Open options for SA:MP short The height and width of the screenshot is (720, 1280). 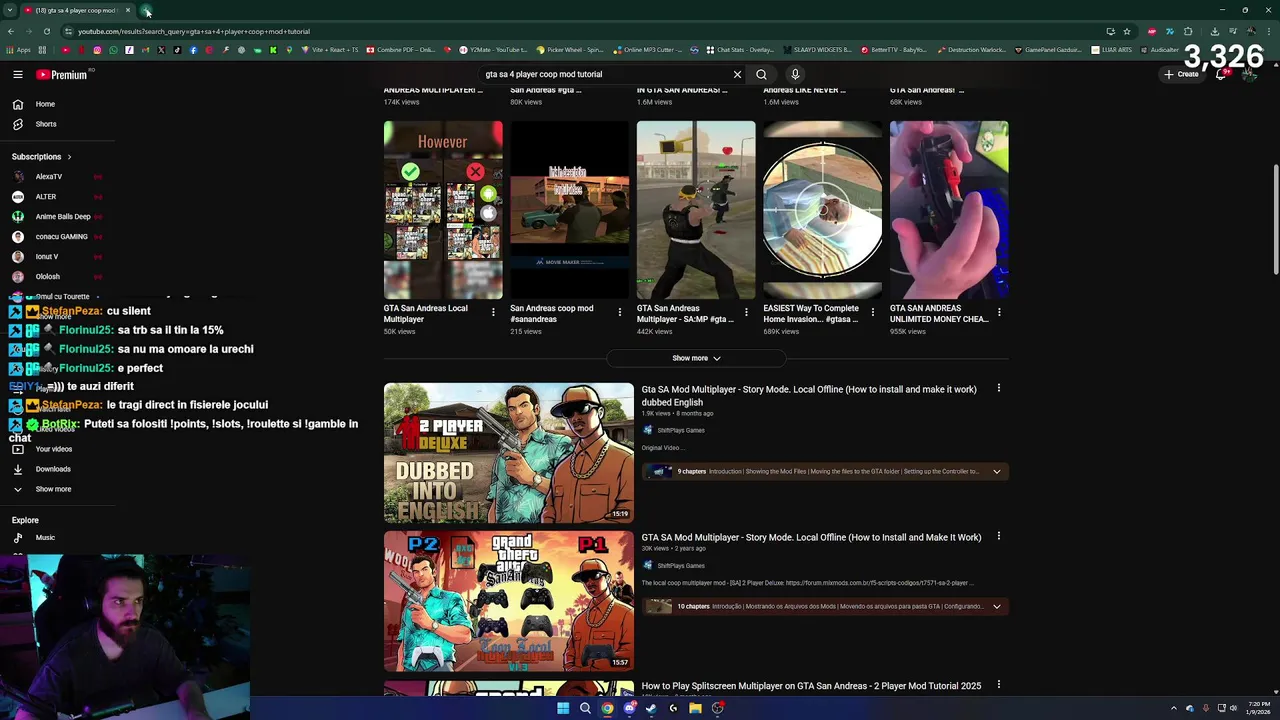(x=746, y=312)
